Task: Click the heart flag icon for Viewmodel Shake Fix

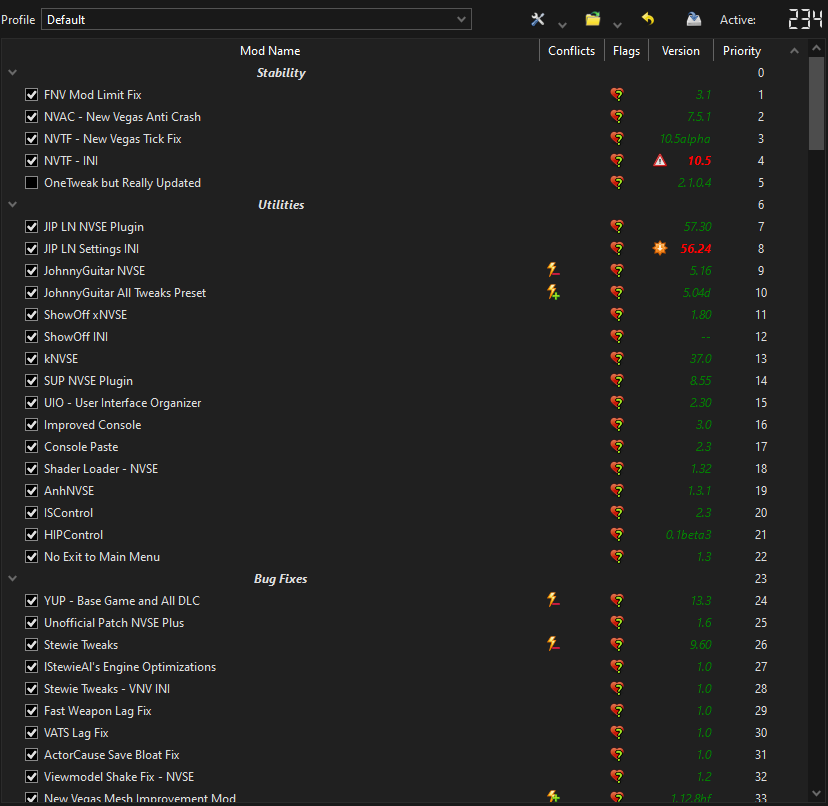Action: 617,776
